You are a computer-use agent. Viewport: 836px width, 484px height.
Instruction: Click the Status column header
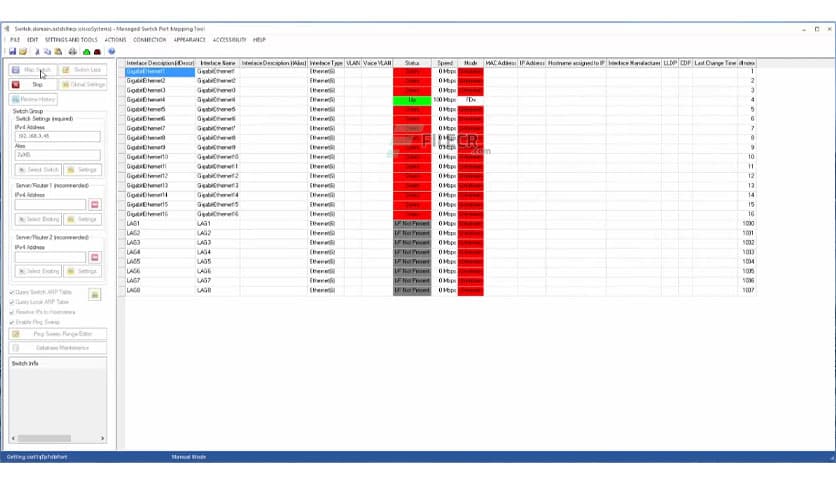pyautogui.click(x=412, y=63)
